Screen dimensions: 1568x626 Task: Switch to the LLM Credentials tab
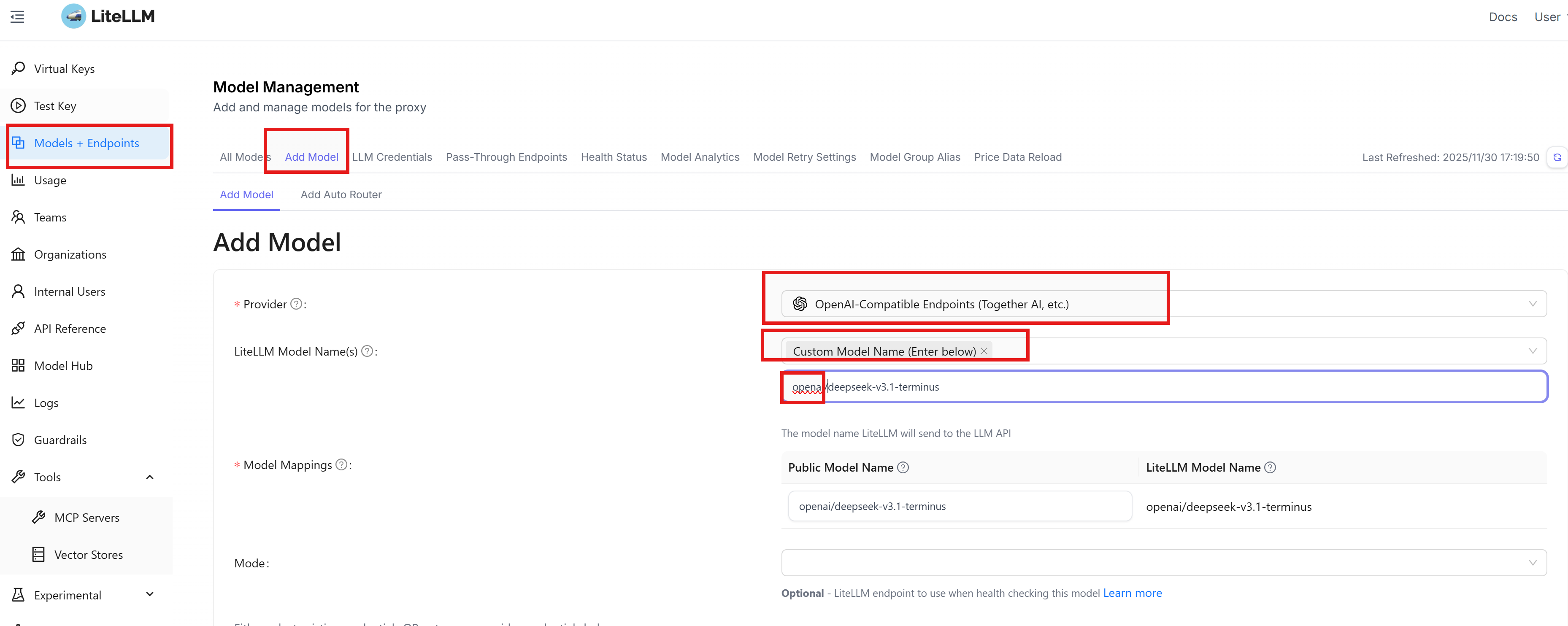tap(392, 157)
